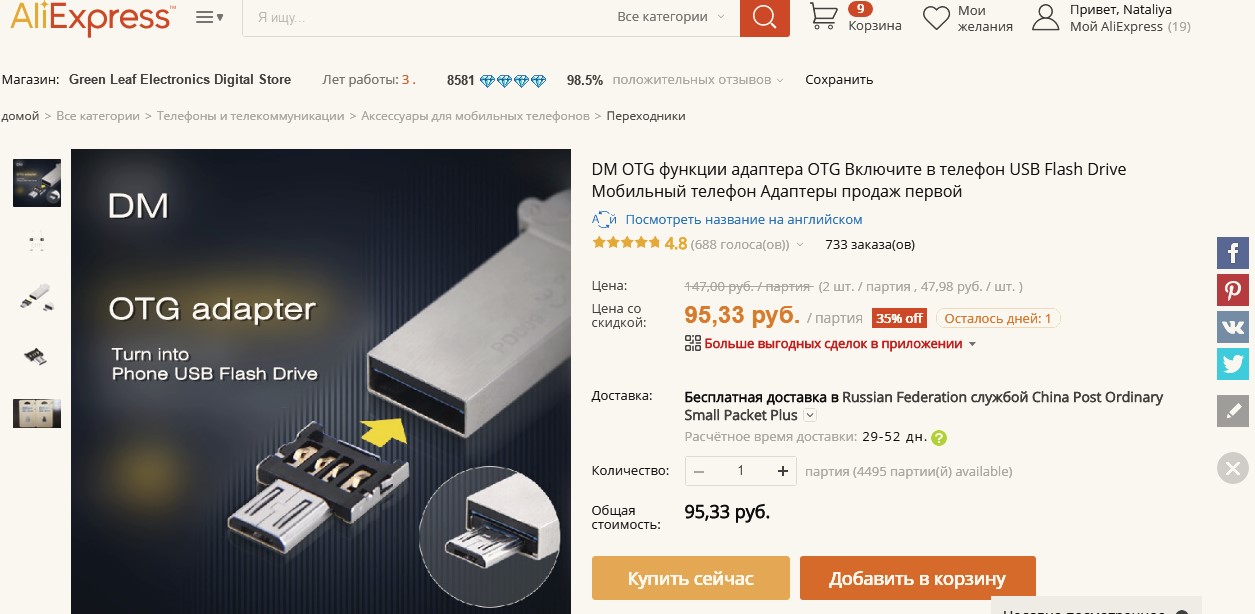Click the orange search magnifier button
The height and width of the screenshot is (614, 1255).
tap(765, 17)
